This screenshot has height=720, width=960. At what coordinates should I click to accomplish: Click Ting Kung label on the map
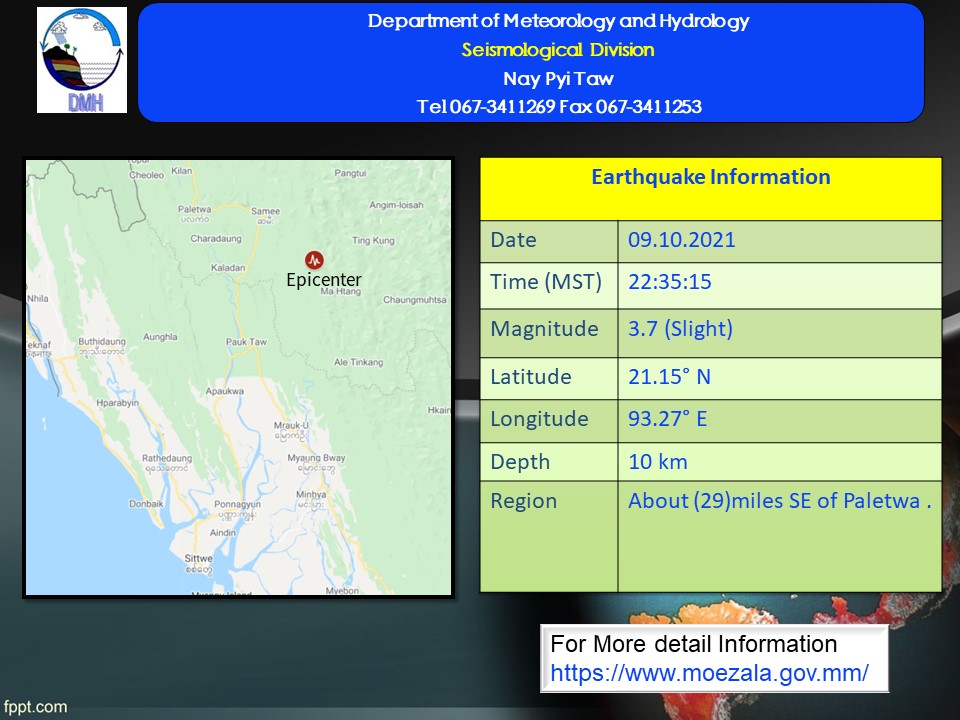pos(373,241)
